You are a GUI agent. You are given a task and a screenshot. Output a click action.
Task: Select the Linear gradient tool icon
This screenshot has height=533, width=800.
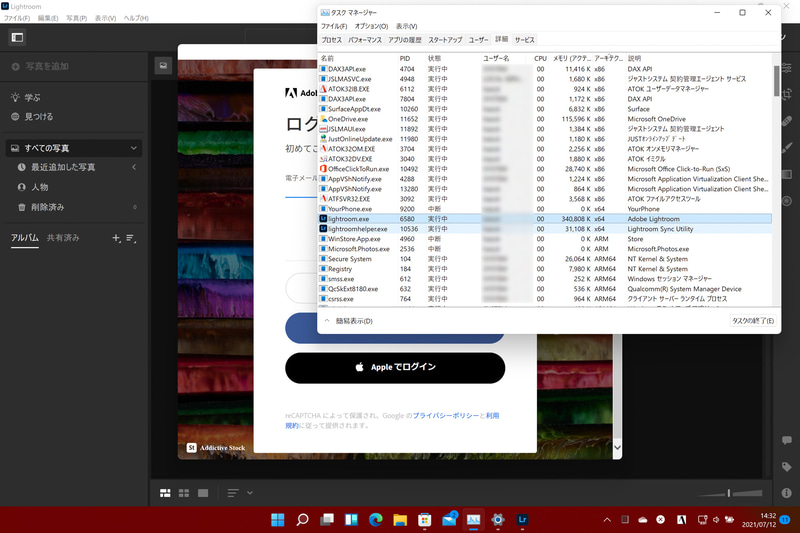(787, 174)
